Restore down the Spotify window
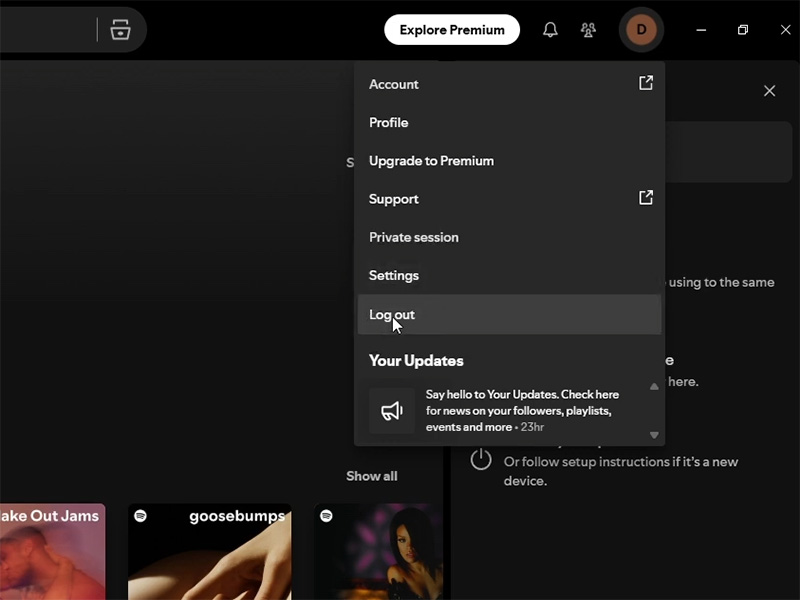The width and height of the screenshot is (800, 600). 743,30
